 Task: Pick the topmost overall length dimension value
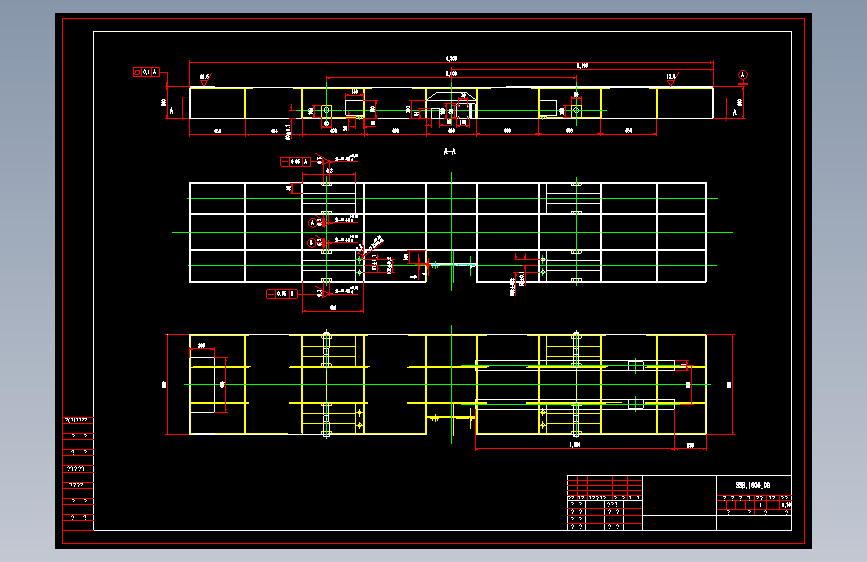click(451, 58)
